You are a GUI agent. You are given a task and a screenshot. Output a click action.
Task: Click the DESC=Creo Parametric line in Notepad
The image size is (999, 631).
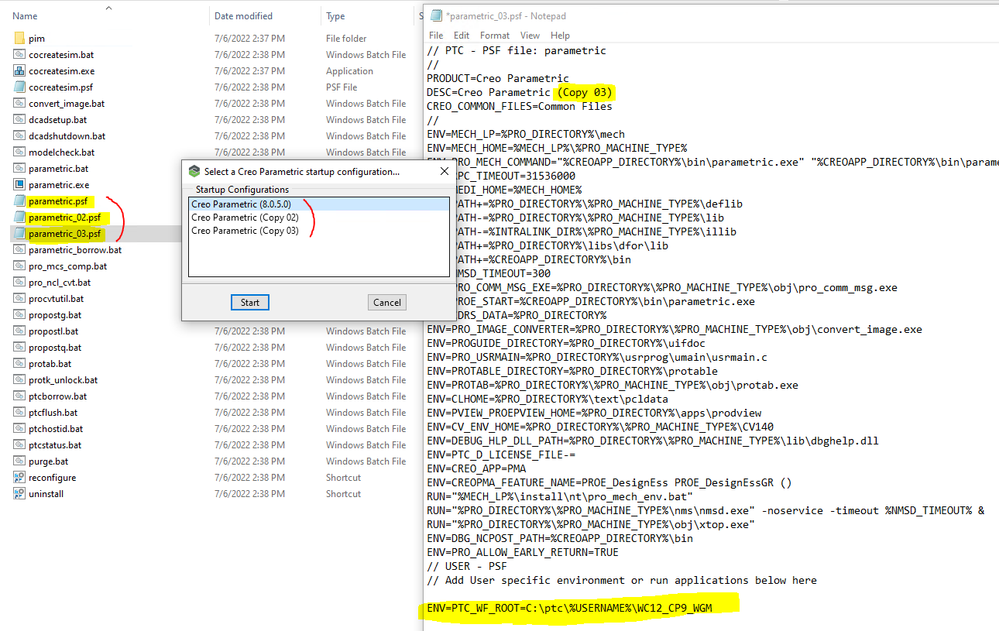click(519, 92)
